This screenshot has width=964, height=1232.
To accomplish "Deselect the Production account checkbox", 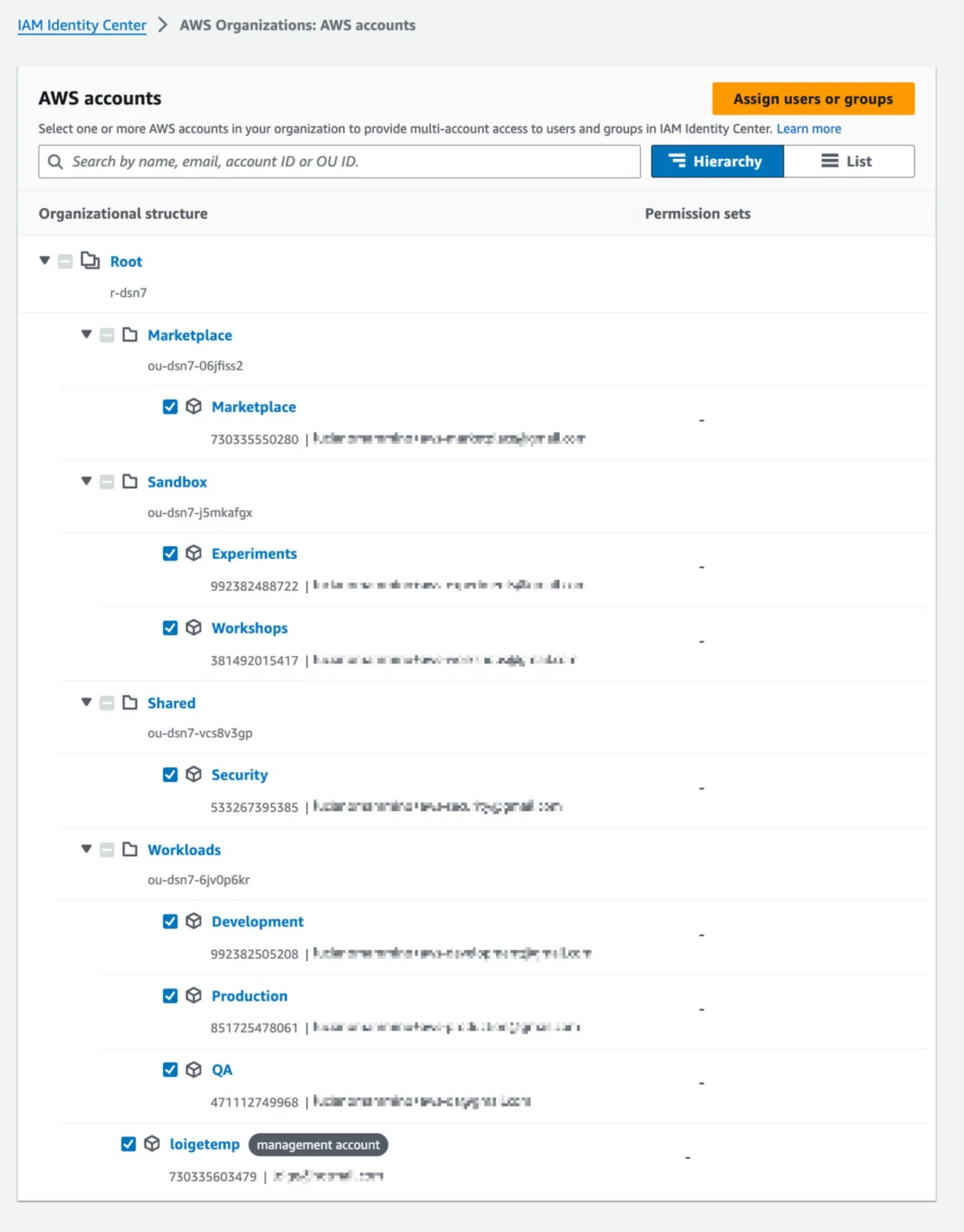I will [x=170, y=996].
